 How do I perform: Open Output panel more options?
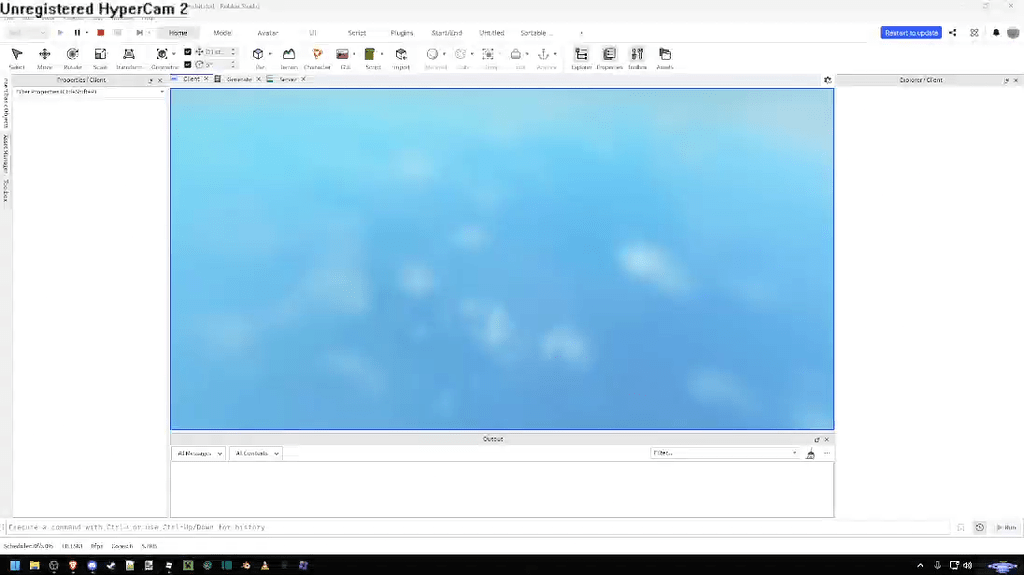827,453
